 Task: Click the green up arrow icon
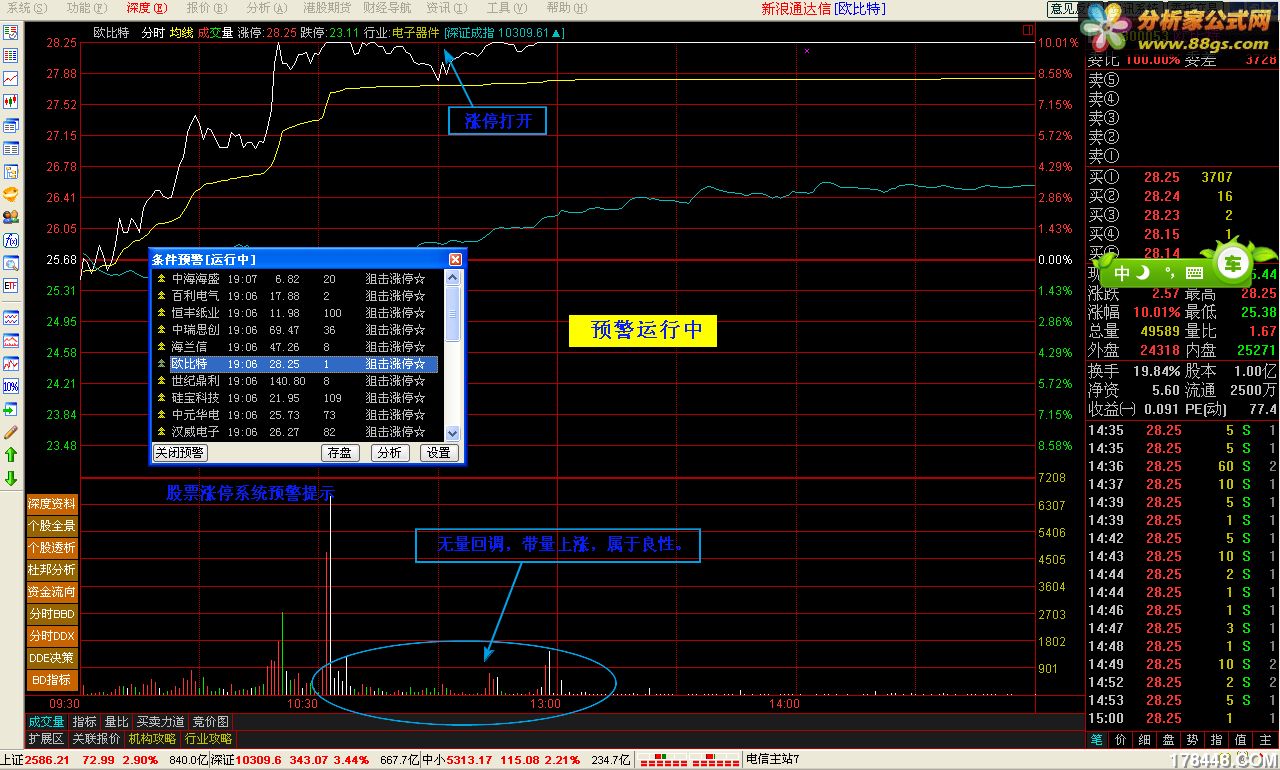tap(11, 455)
